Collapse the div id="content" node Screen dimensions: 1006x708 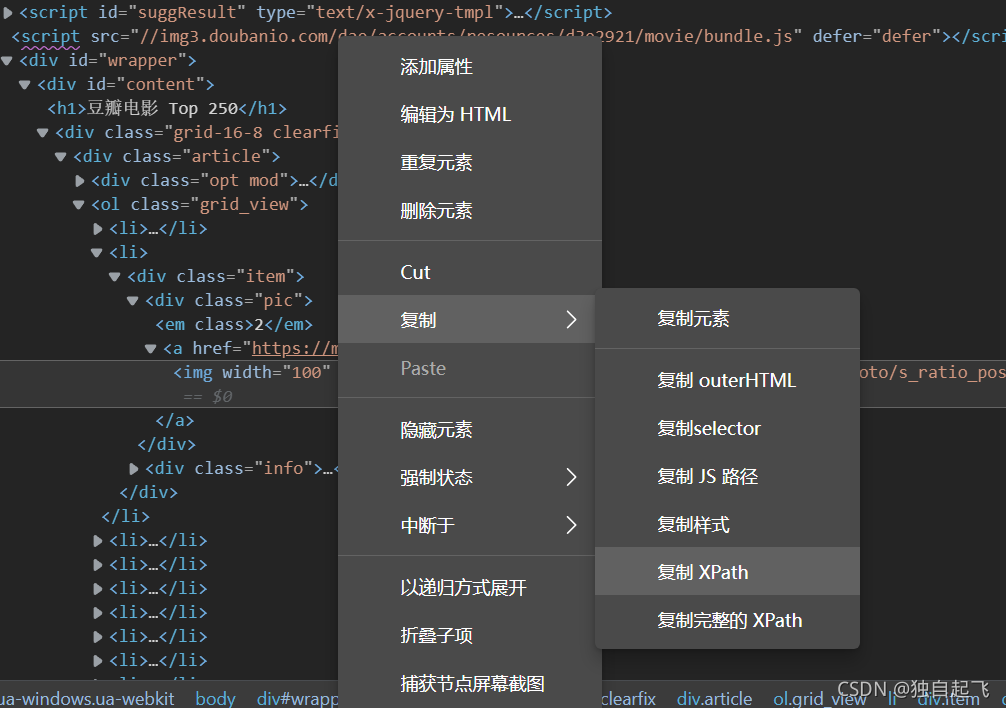(x=25, y=85)
